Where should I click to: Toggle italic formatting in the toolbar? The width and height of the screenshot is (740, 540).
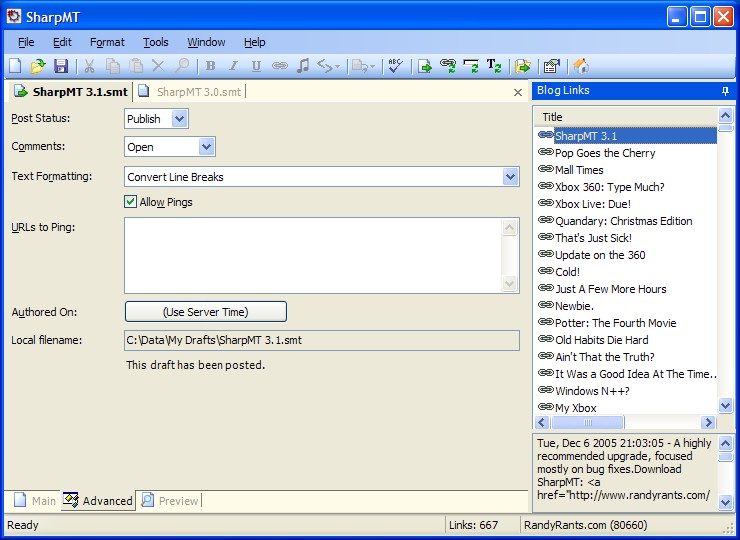[x=233, y=66]
